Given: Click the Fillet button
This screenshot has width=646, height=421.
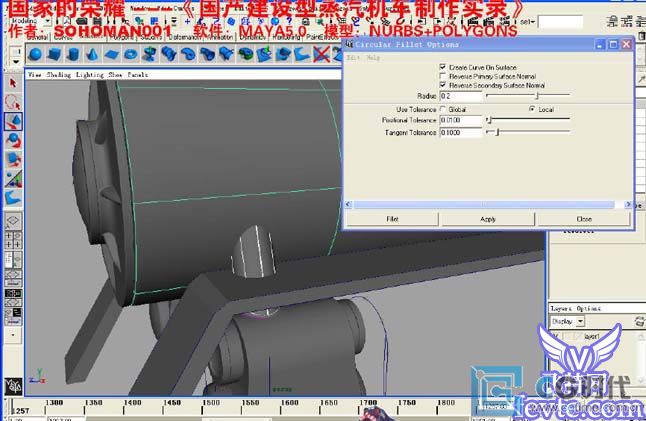Looking at the screenshot, I should tap(392, 219).
